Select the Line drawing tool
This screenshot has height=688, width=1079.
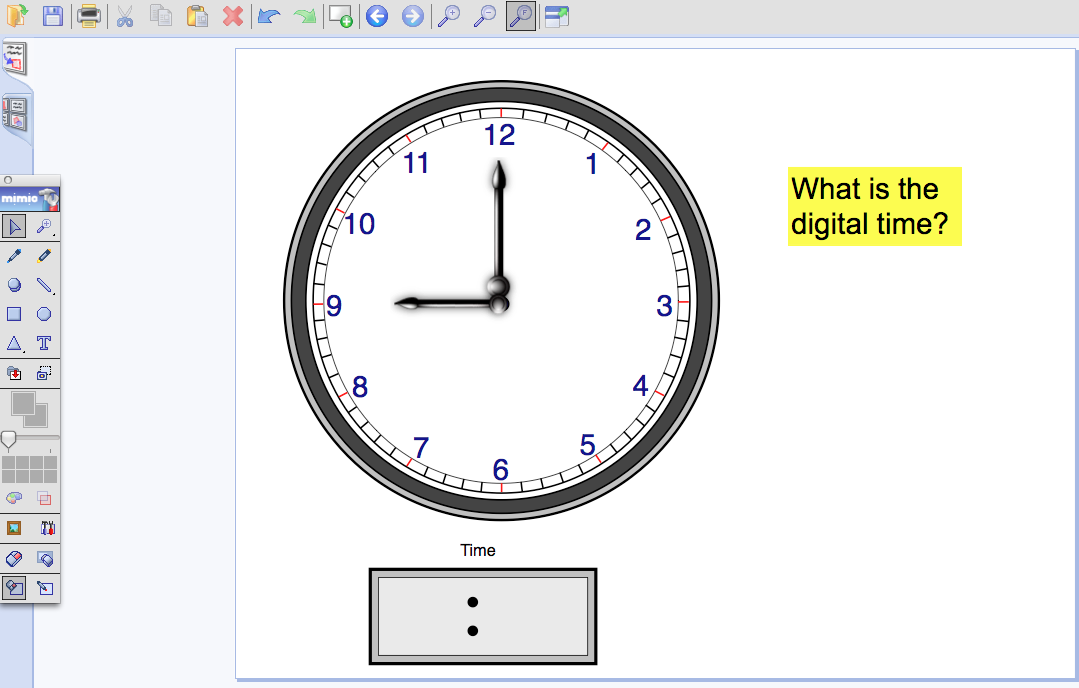coord(44,285)
